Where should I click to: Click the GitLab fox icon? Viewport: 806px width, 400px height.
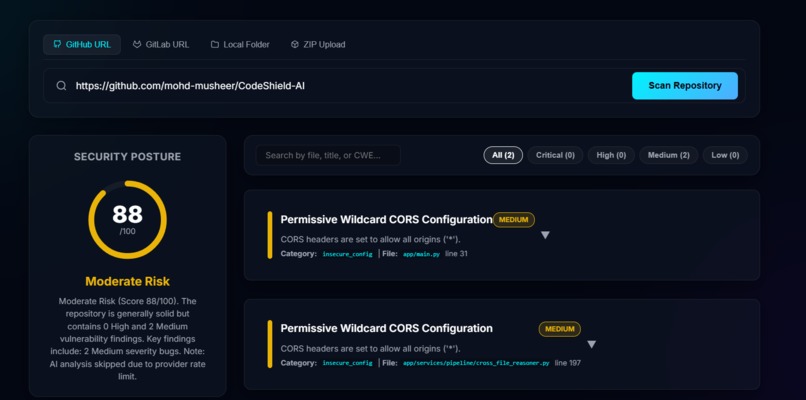tap(137, 45)
